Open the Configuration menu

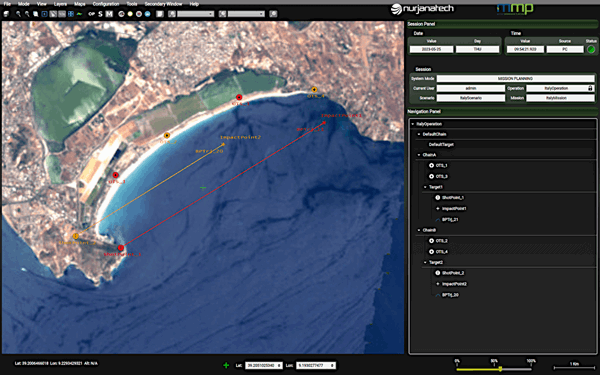[106, 4]
